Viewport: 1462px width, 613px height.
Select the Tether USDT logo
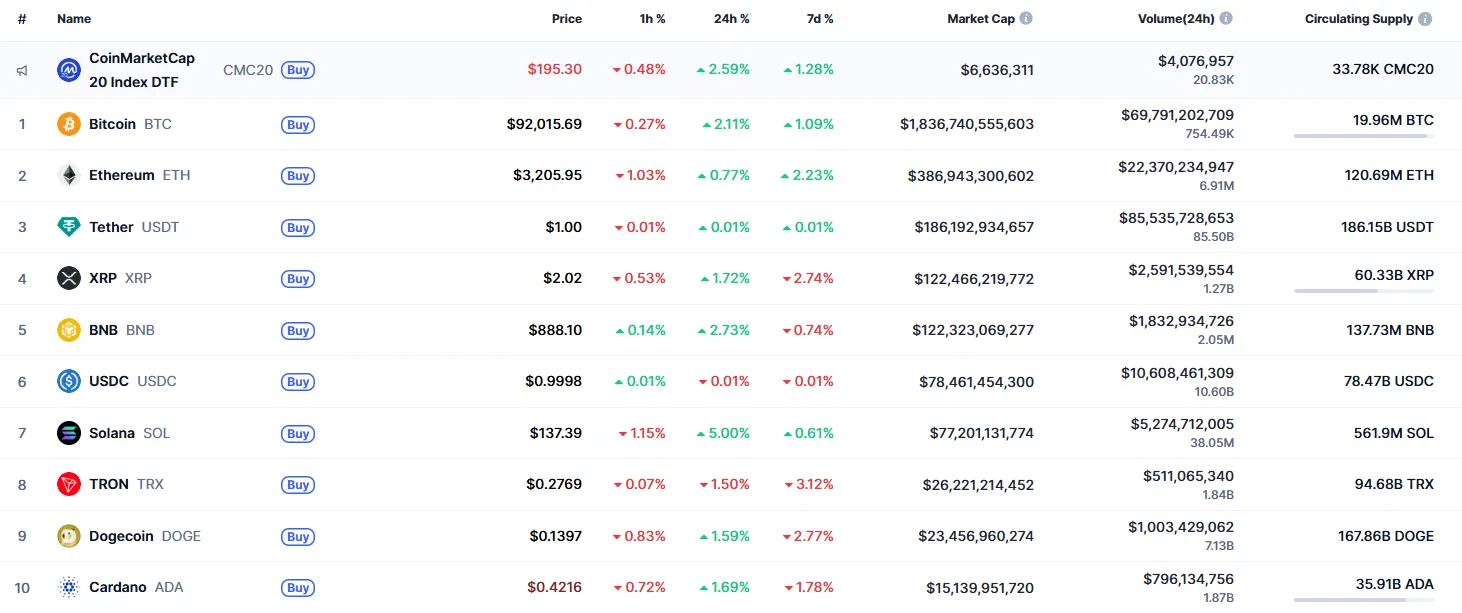(68, 226)
